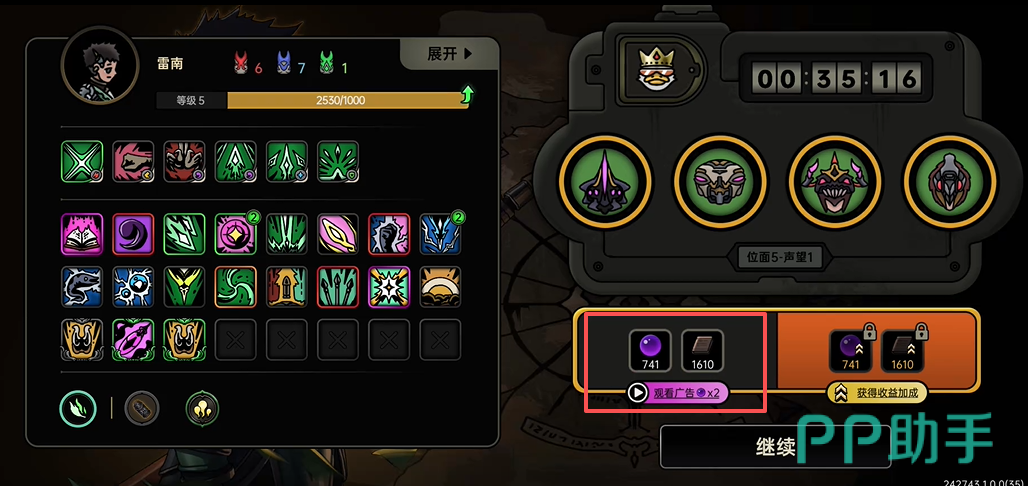This screenshot has height=486, width=1028.
Task: Expand the panel with 展开 button
Action: [450, 54]
